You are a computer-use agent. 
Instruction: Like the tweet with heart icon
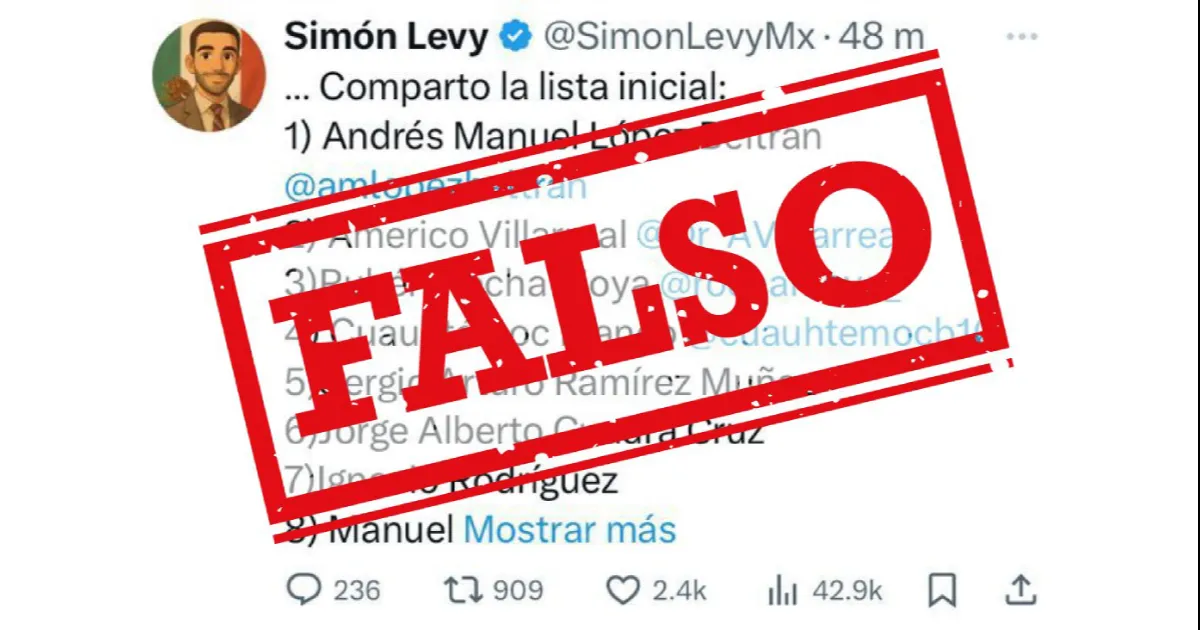623,591
